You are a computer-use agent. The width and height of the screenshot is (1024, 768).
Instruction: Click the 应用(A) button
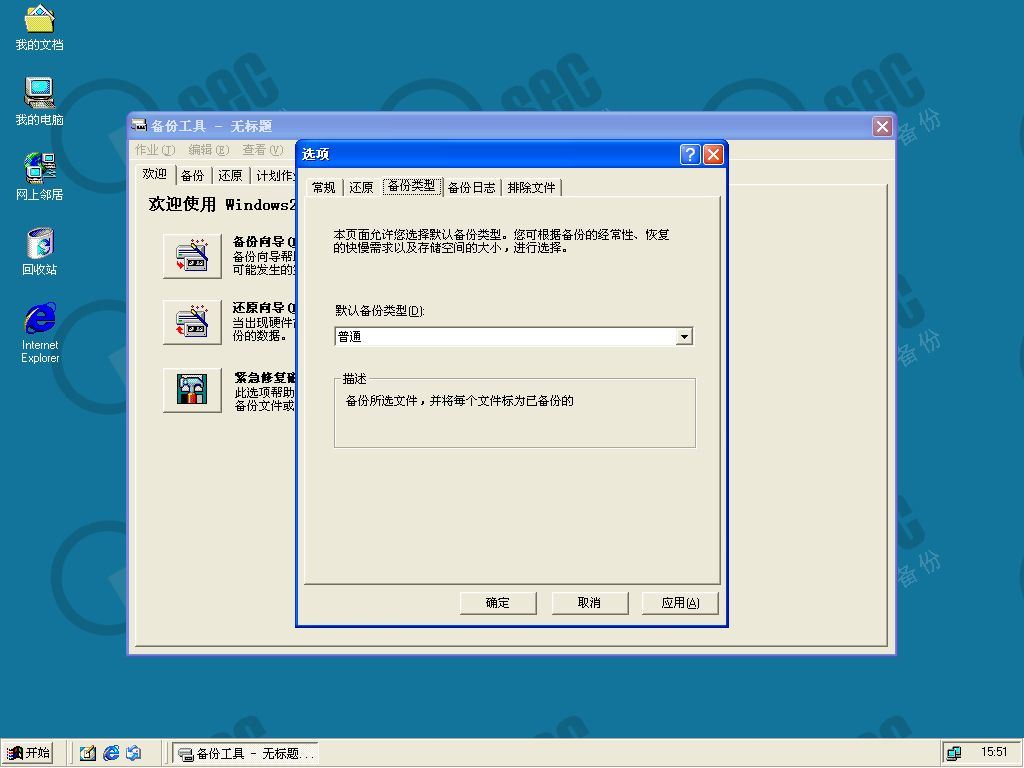pyautogui.click(x=680, y=603)
